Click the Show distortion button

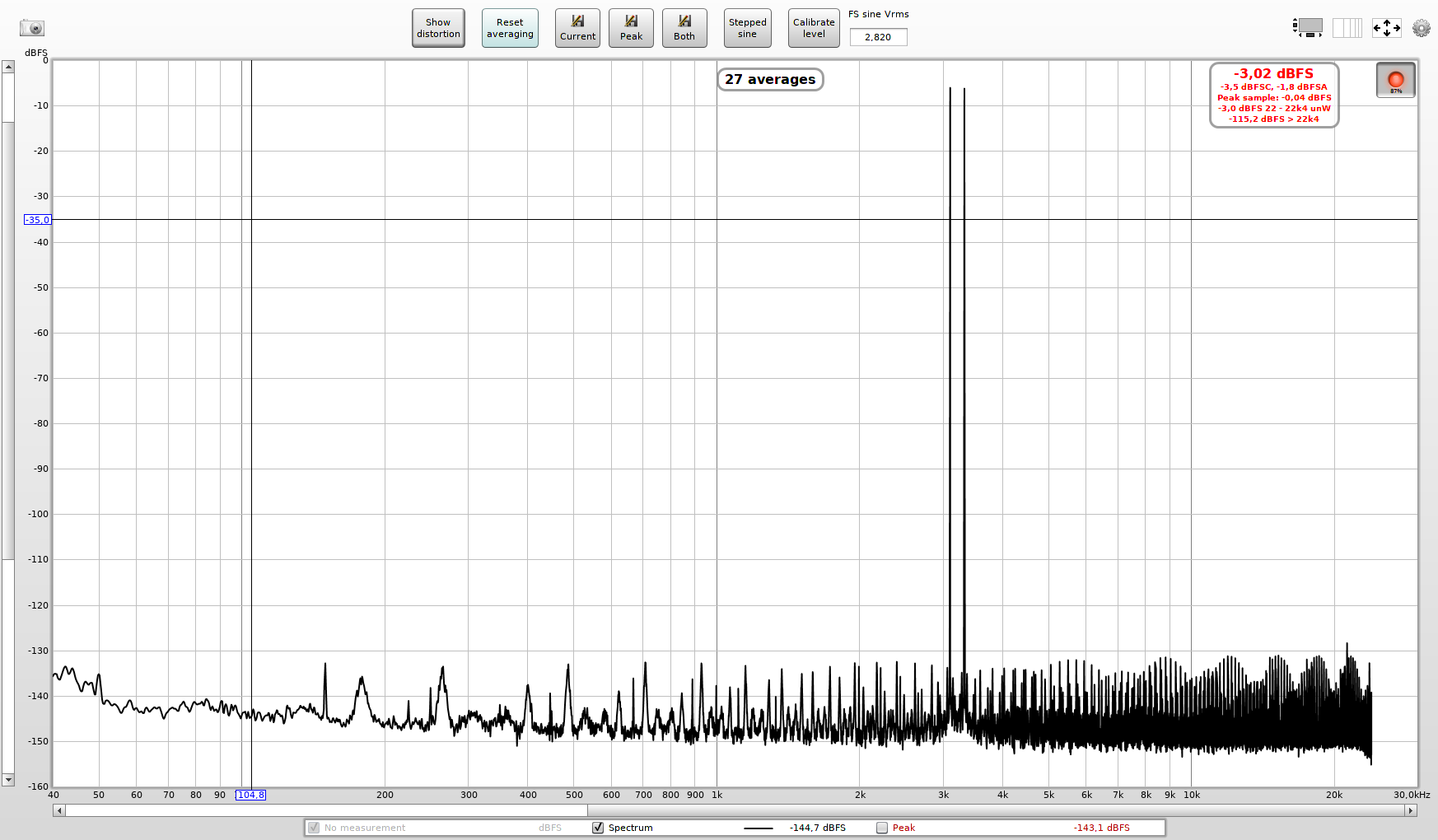(438, 28)
